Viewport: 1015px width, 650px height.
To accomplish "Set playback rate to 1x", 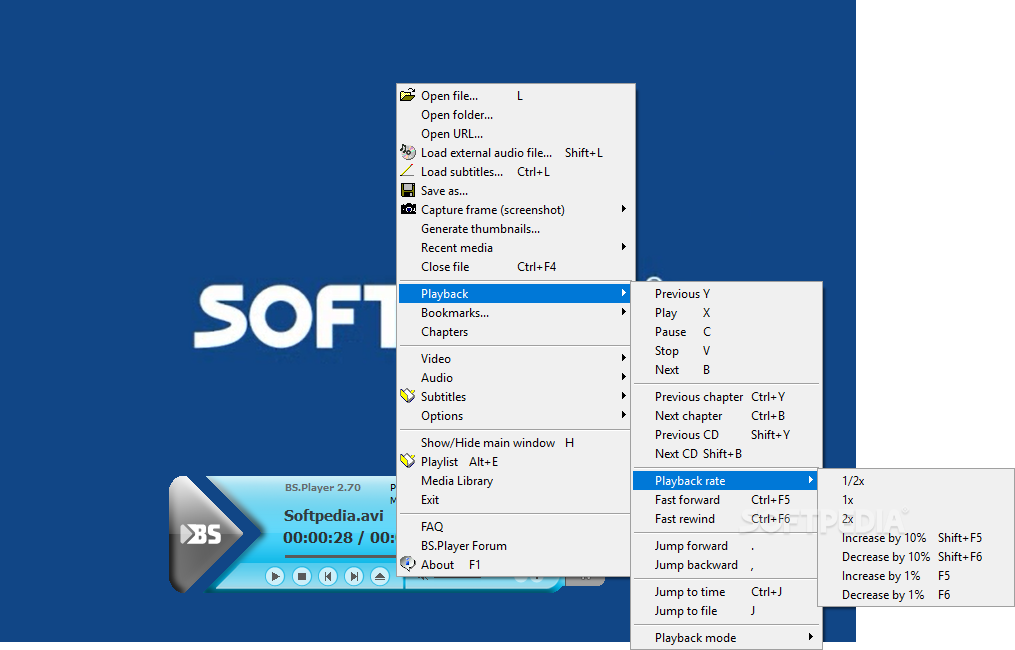I will (915, 500).
